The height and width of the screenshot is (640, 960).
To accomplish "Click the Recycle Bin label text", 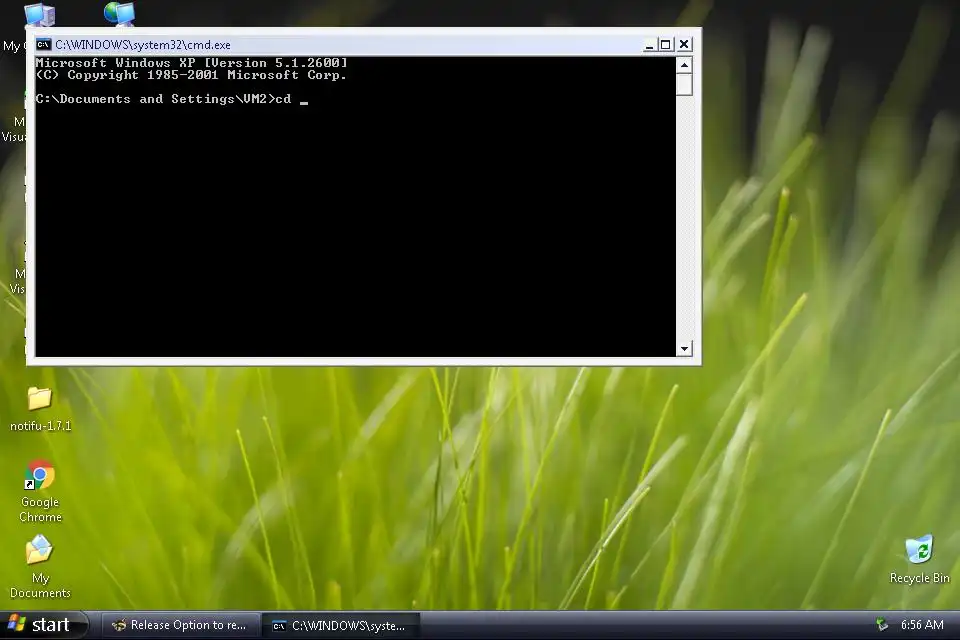I will 920,578.
